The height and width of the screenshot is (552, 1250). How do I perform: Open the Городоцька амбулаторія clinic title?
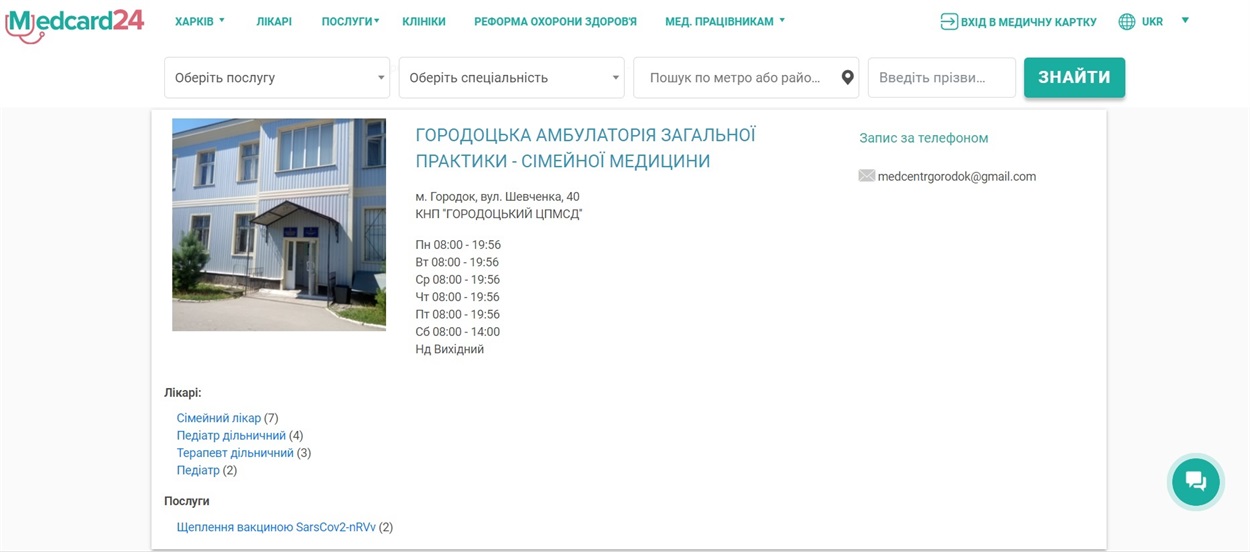(585, 148)
